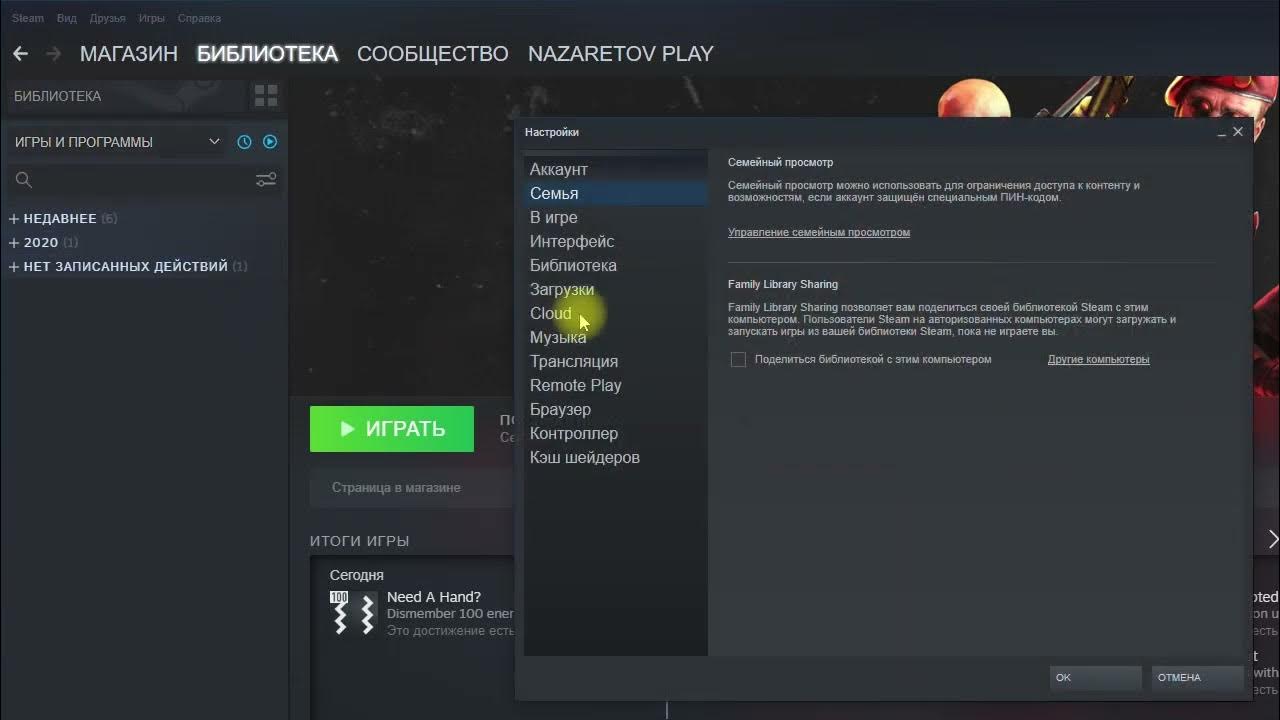Select Интерфейс settings category
Screen dimensions: 1280x720
pos(615,241)
